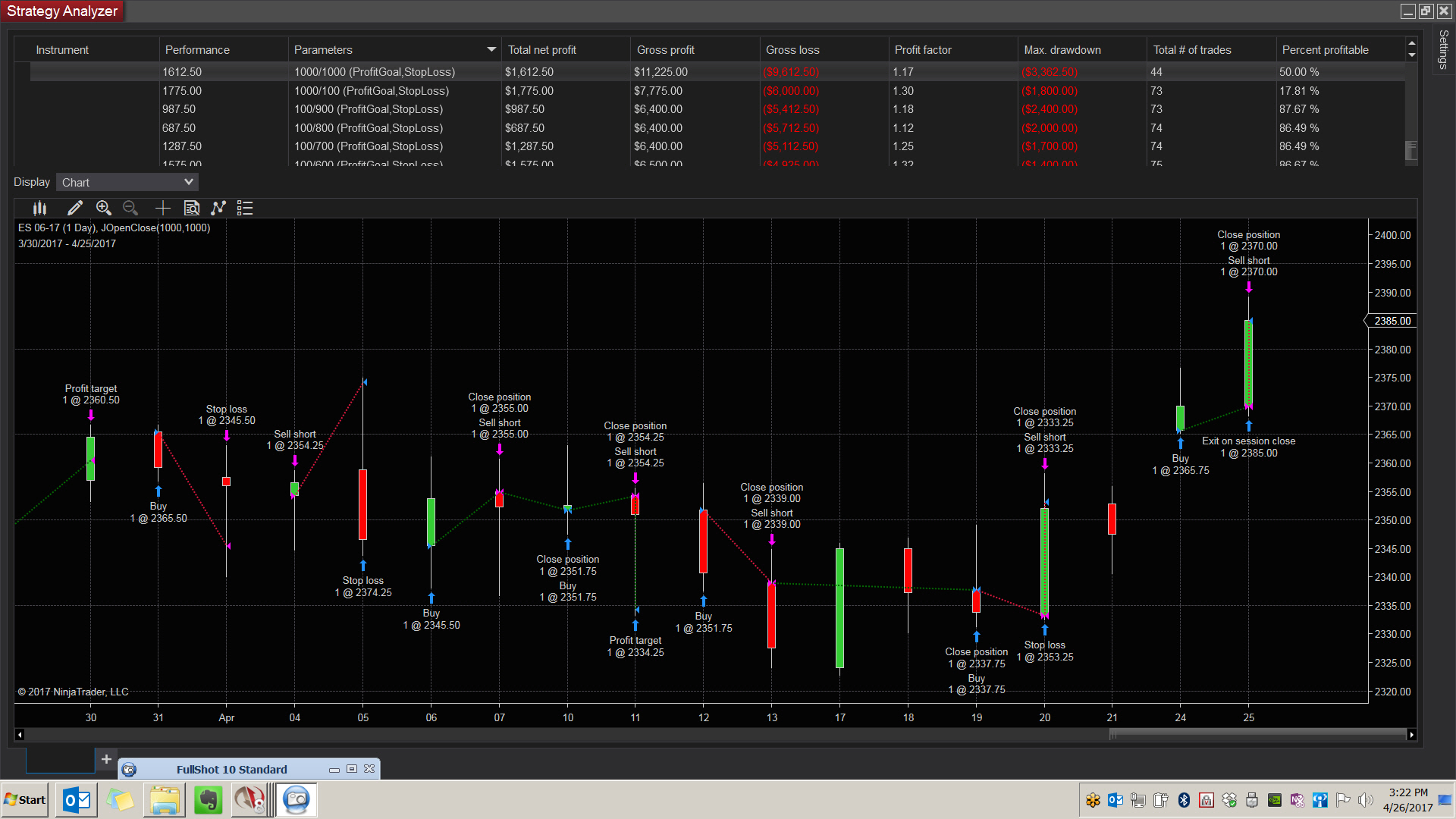Open the bar type candlestick icon
The image size is (1456, 819).
click(40, 208)
